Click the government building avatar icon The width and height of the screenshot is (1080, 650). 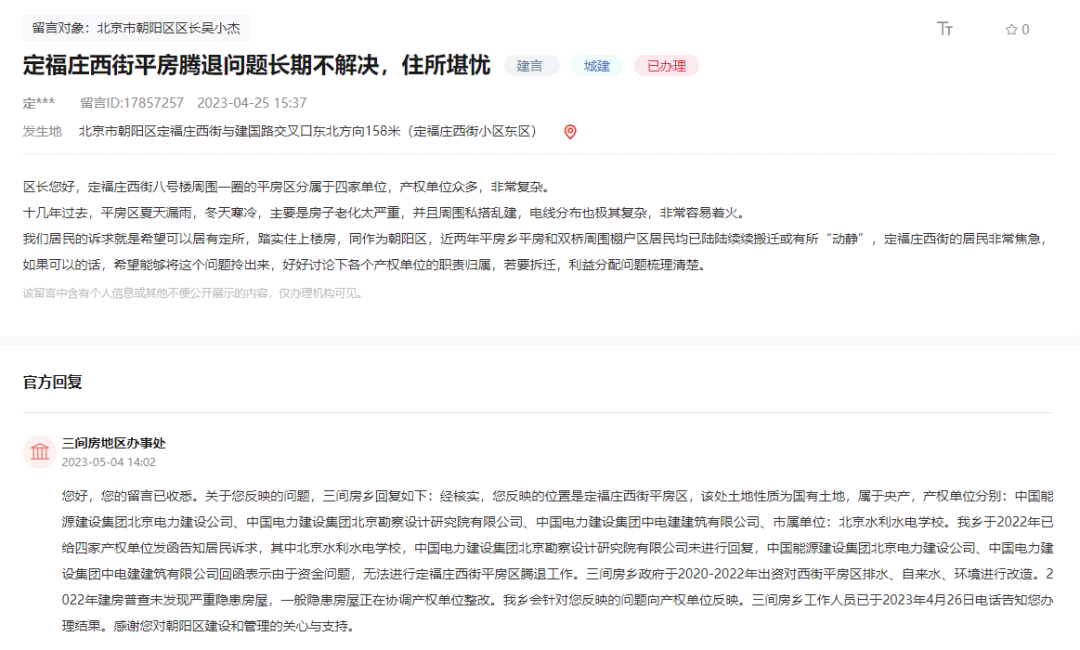point(40,452)
